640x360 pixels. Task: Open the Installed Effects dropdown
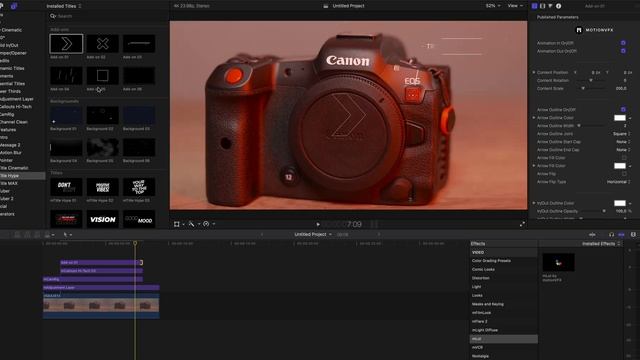tap(600, 244)
